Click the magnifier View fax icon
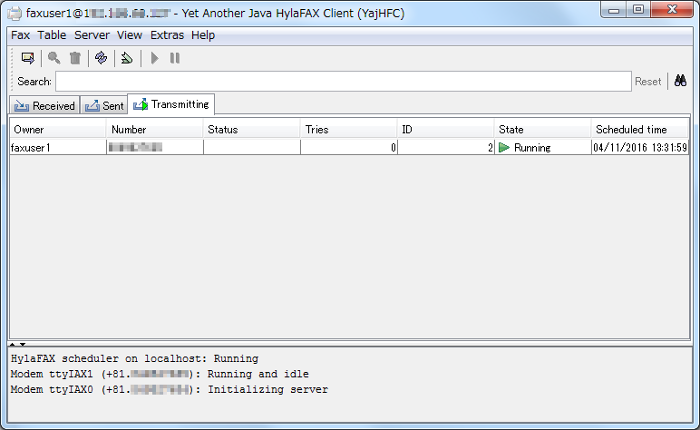700x430 pixels. (x=54, y=58)
